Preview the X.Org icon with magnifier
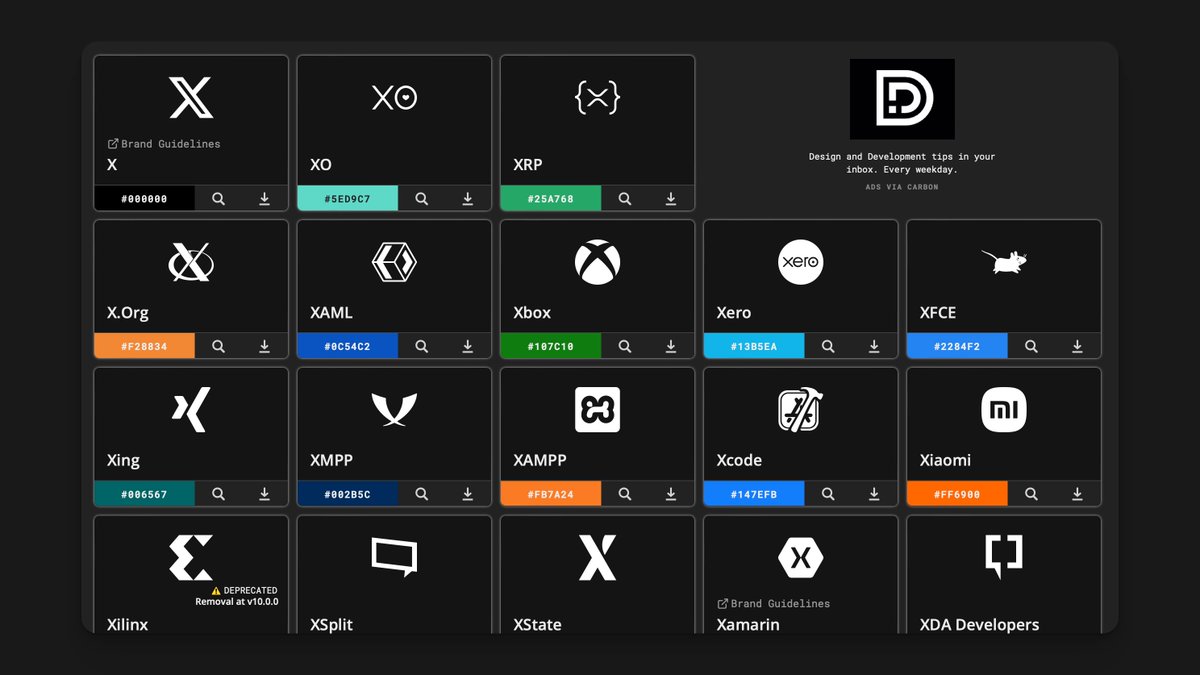 [x=218, y=347]
